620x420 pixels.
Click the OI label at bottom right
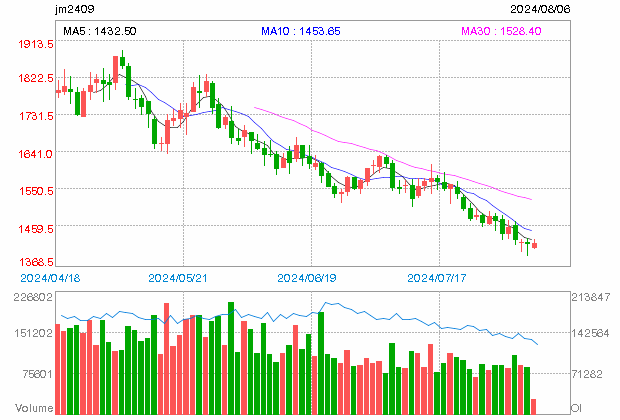click(576, 409)
